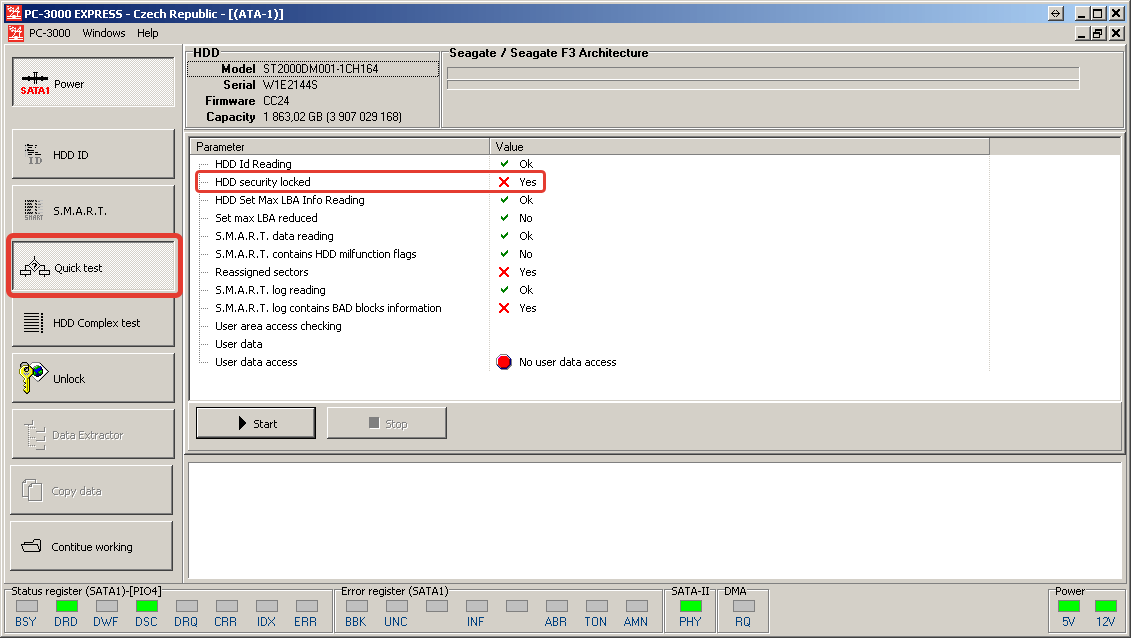The image size is (1131, 638).
Task: Click the Copy data pages icon
Action: (x=32, y=490)
